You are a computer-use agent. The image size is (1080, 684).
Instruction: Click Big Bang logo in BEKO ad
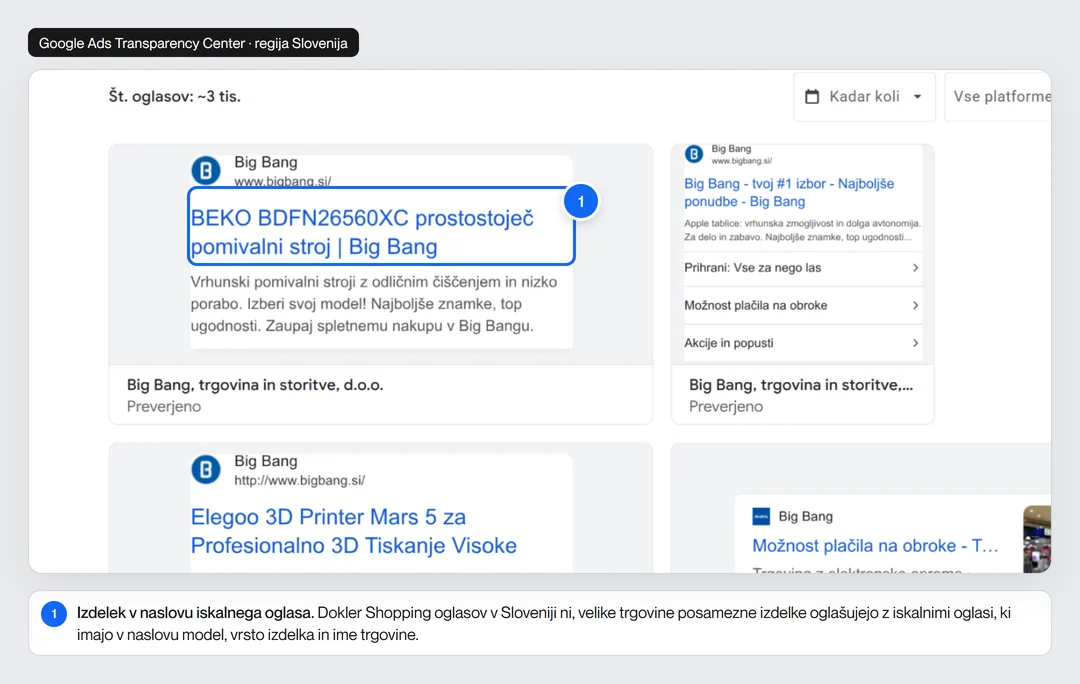tap(206, 170)
